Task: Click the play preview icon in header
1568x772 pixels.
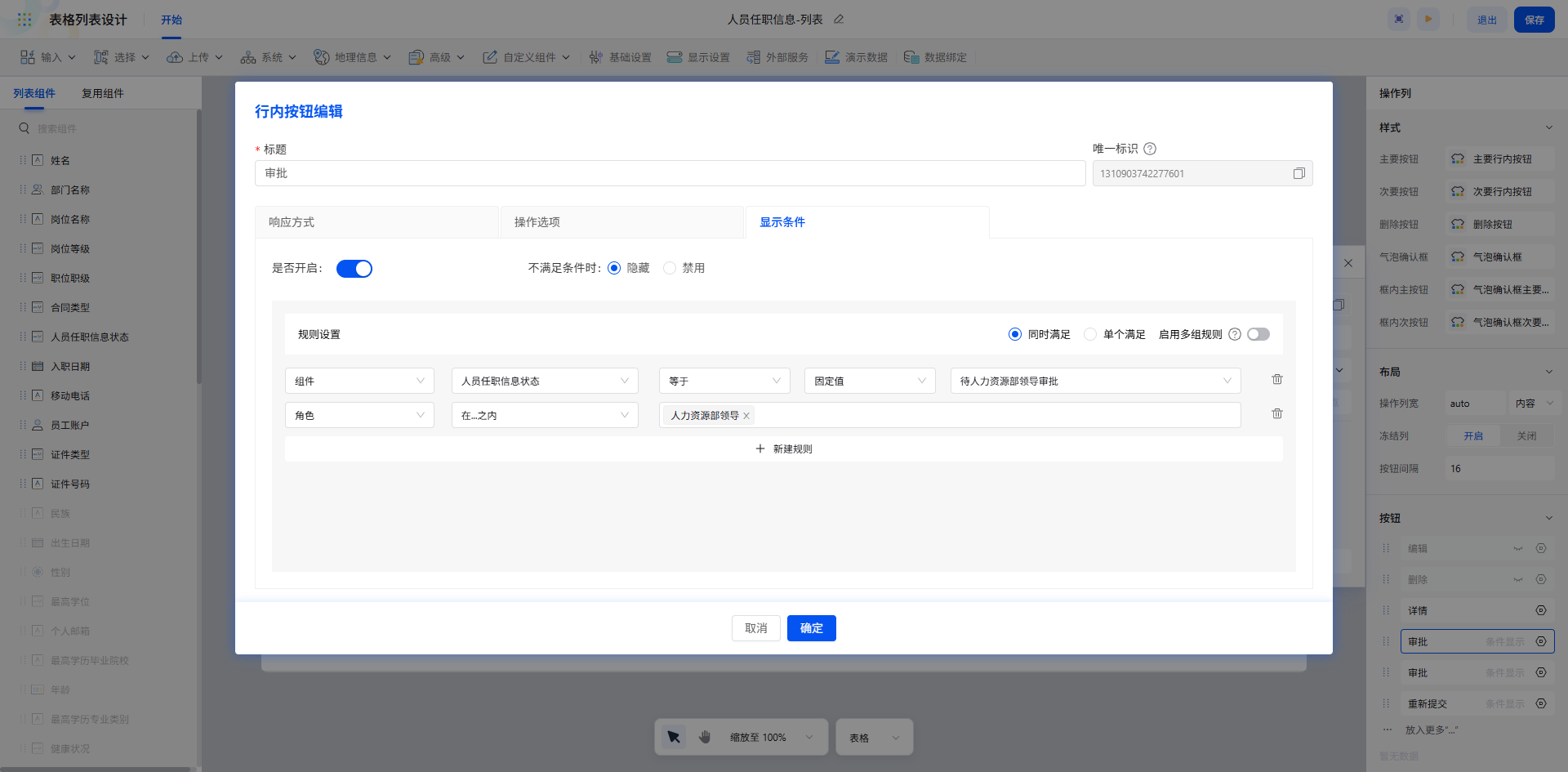Action: coord(1428,20)
